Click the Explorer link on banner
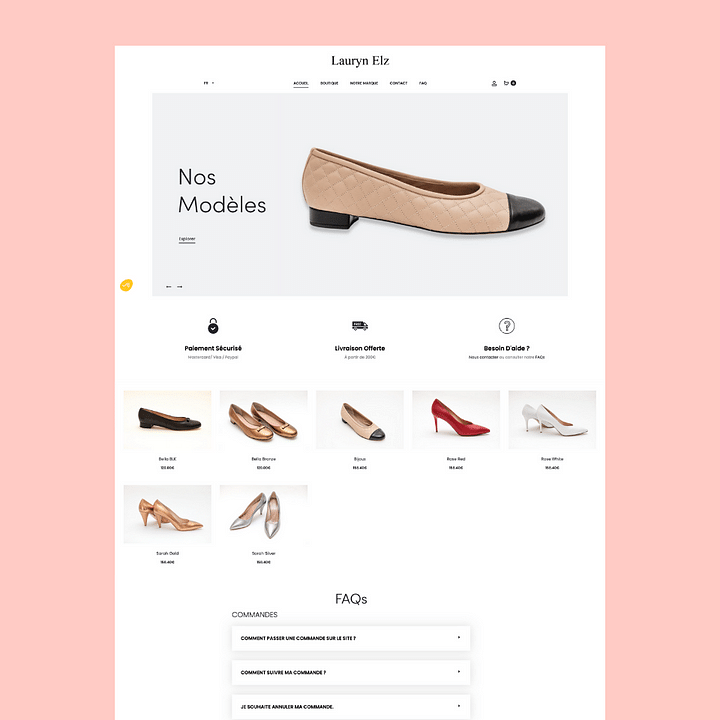Image resolution: width=720 pixels, height=720 pixels. coord(187,239)
